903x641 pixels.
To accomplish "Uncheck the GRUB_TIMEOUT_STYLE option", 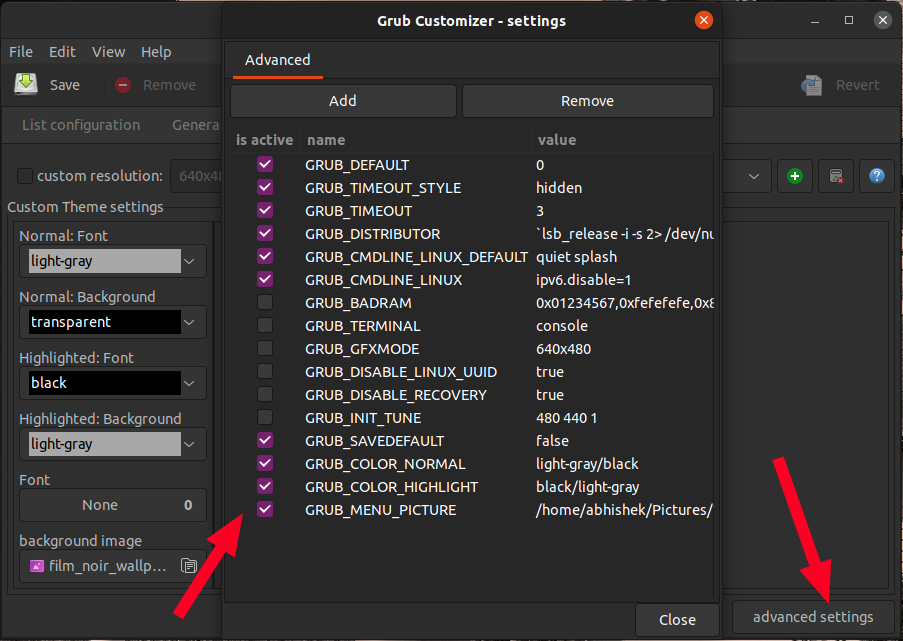I will click(265, 188).
